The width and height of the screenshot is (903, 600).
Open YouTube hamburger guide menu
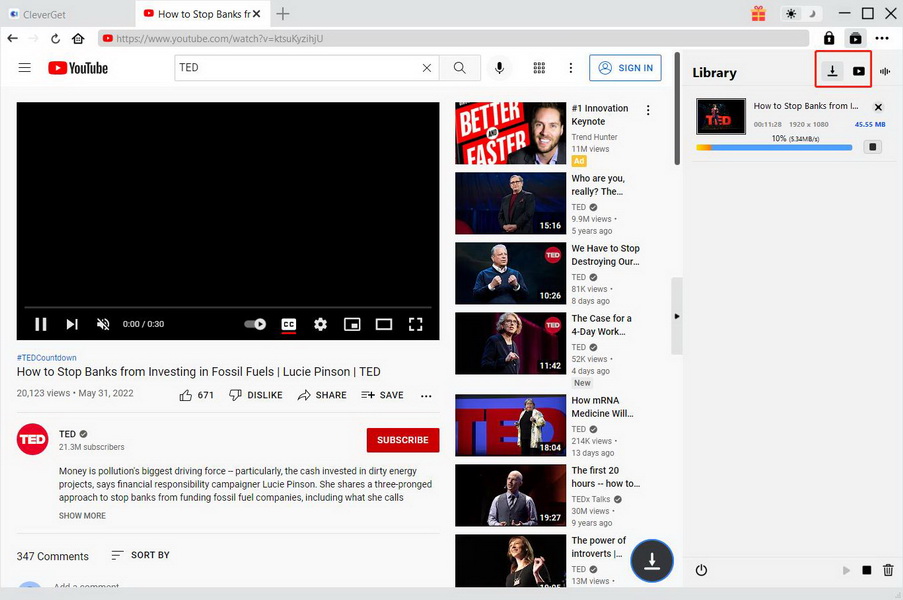(x=25, y=68)
